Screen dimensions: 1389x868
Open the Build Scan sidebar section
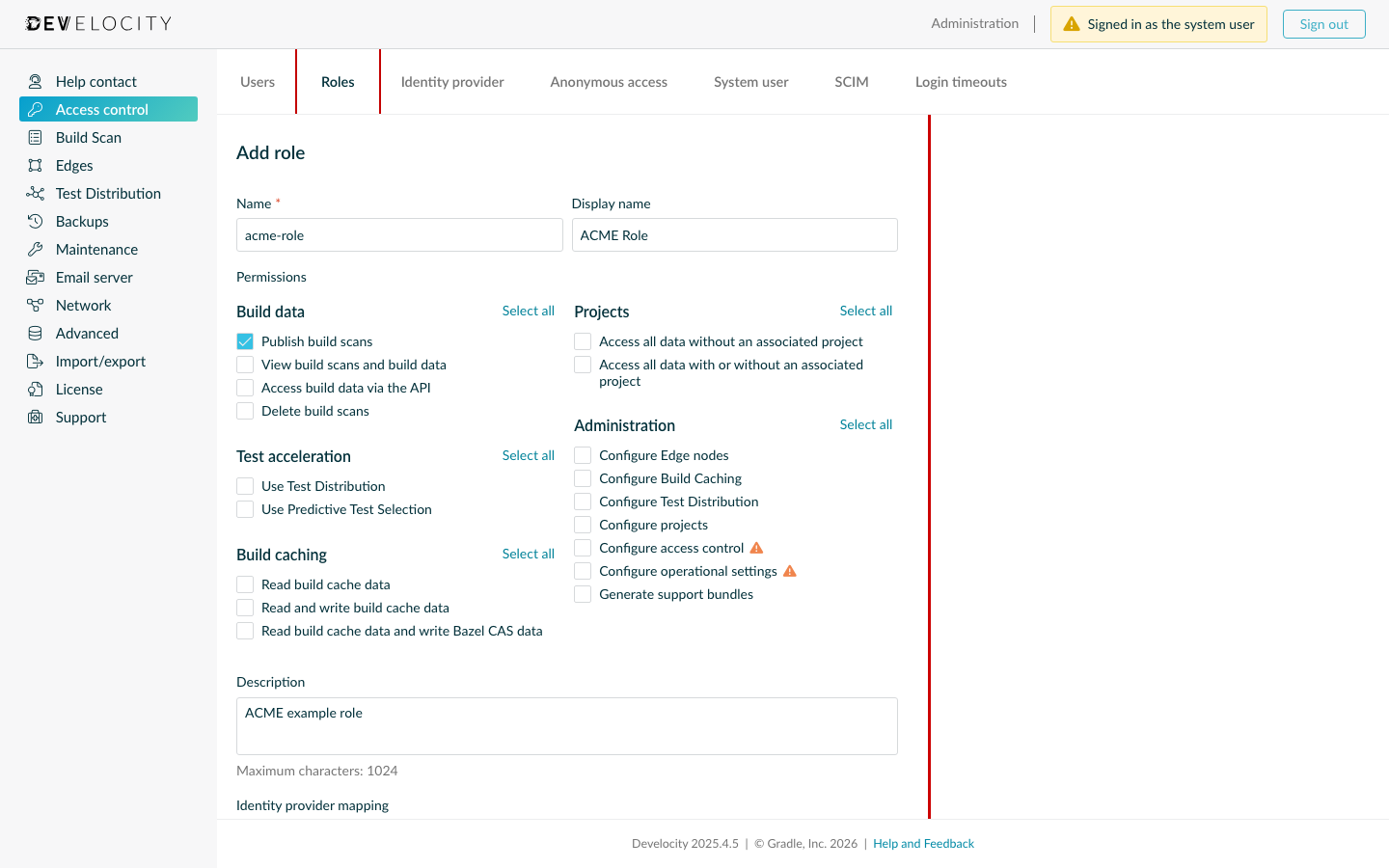[x=35, y=137]
